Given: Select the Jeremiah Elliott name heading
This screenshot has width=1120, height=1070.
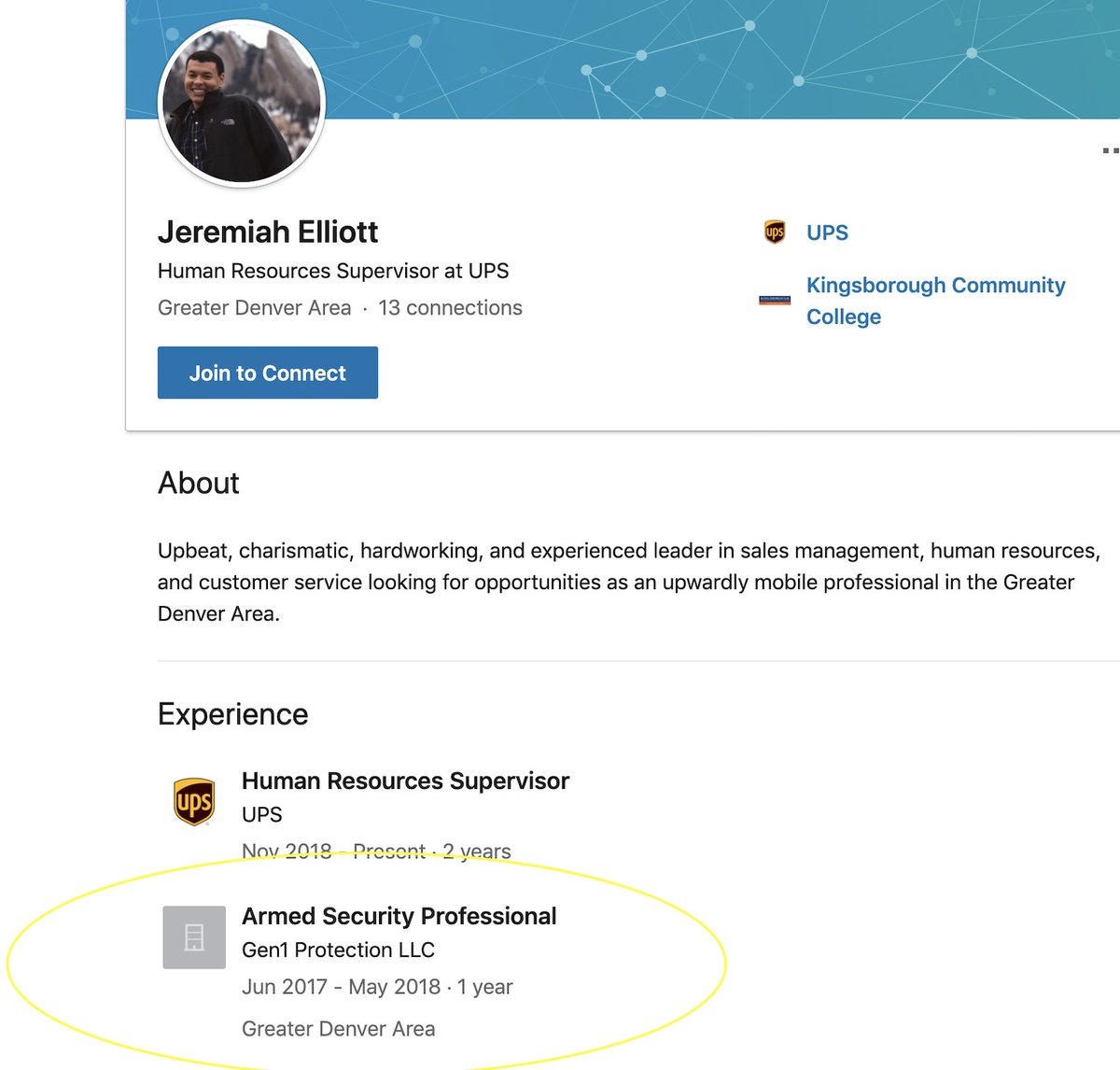Looking at the screenshot, I should pos(268,232).
